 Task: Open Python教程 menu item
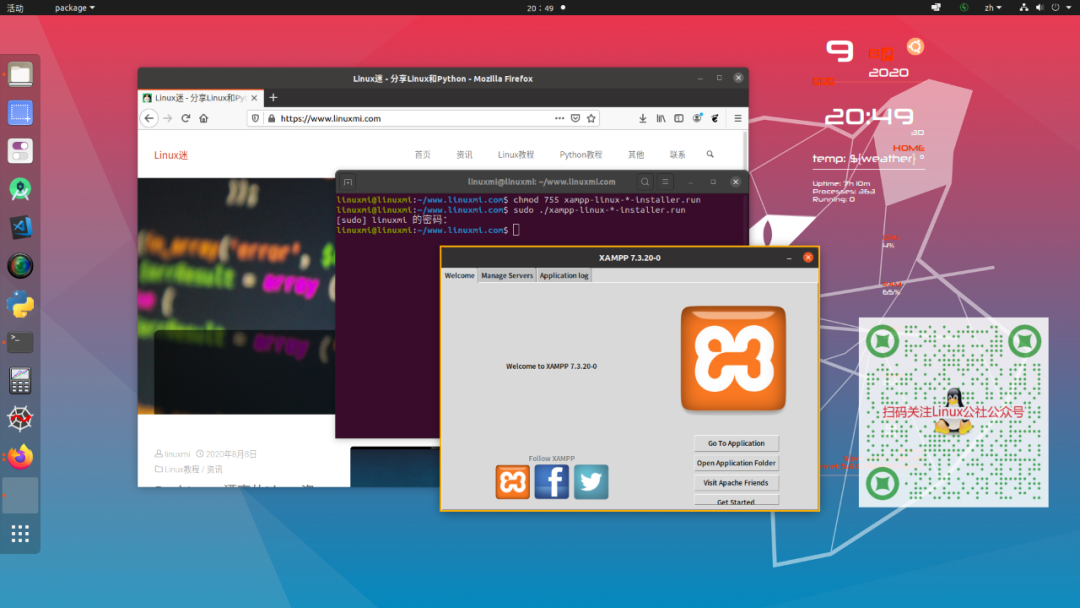click(x=581, y=155)
